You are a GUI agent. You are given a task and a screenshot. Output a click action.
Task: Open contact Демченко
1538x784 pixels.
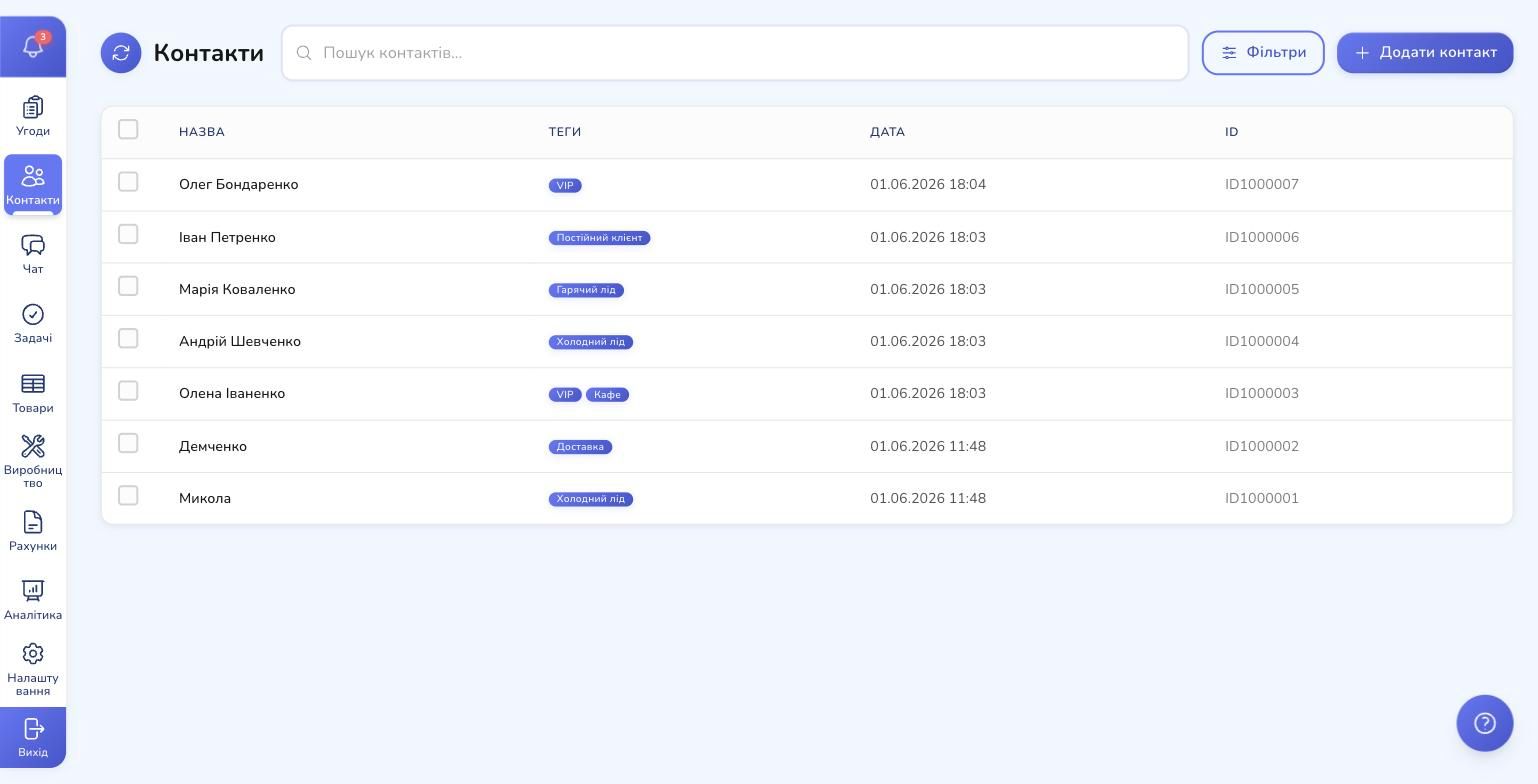[x=213, y=447]
